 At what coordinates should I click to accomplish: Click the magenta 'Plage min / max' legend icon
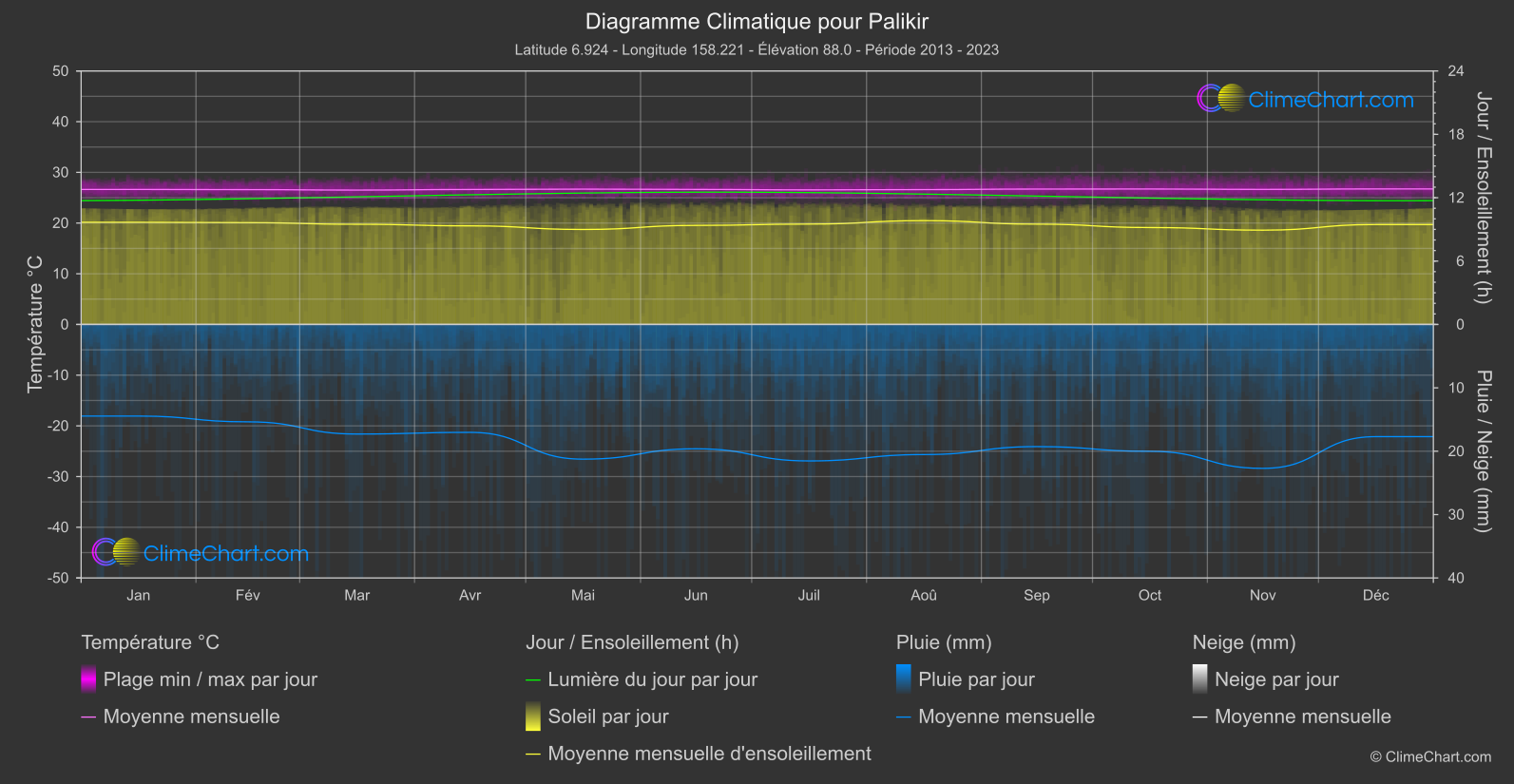[x=88, y=679]
